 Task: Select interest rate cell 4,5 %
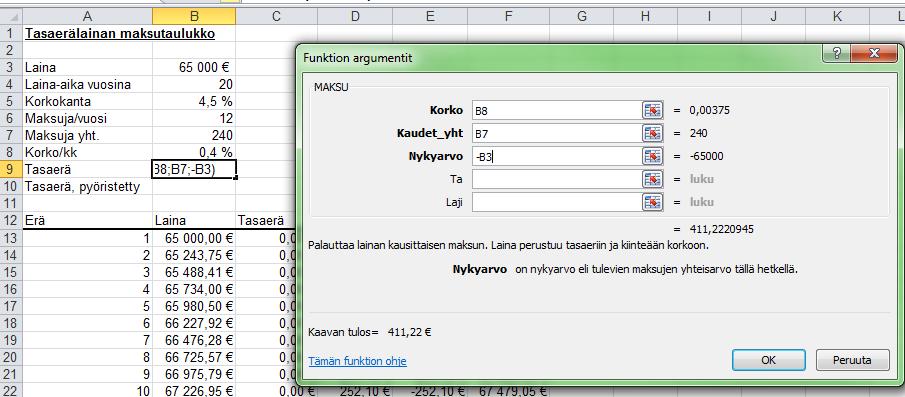tap(194, 102)
